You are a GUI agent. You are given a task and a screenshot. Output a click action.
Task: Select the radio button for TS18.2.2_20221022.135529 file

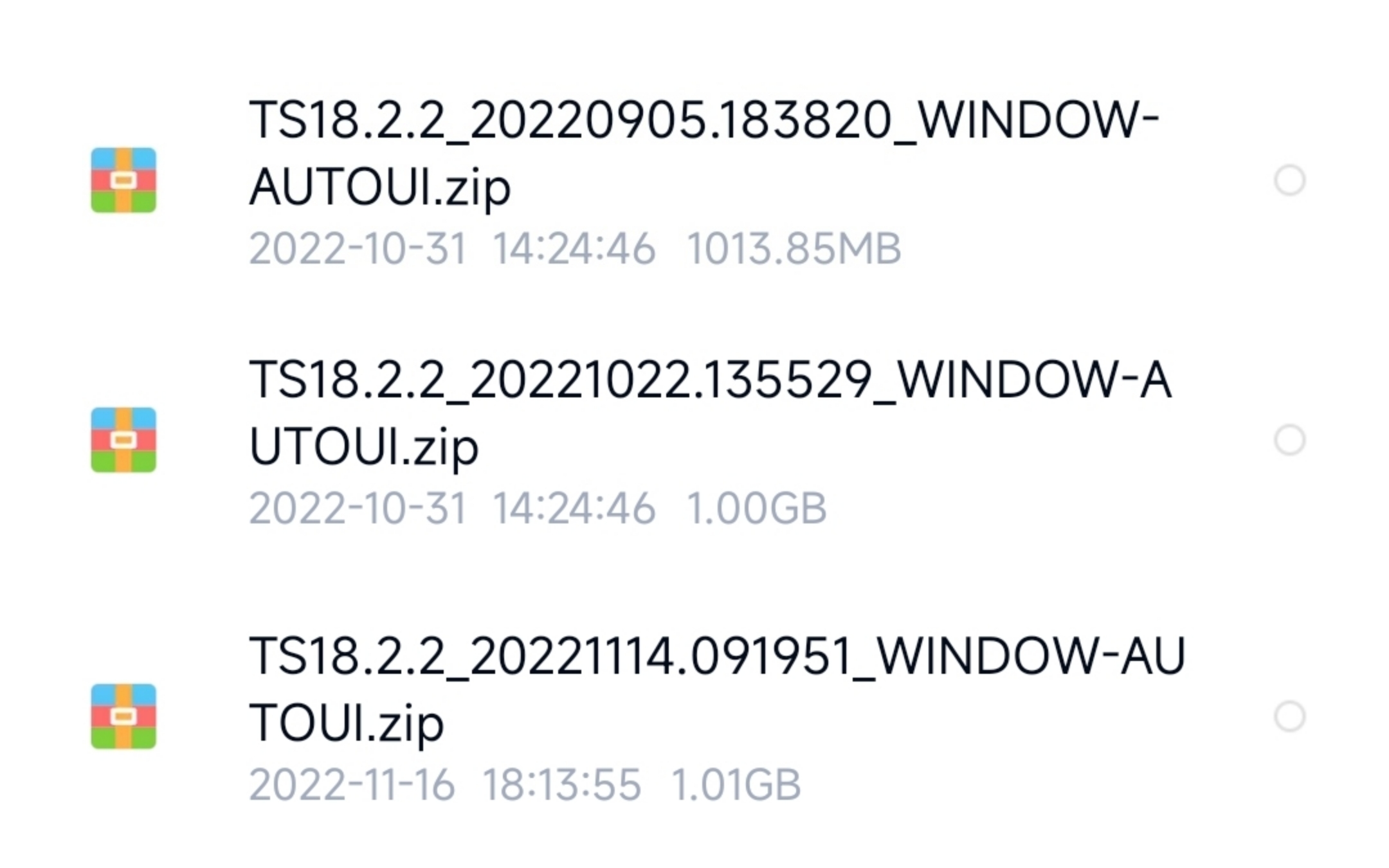pyautogui.click(x=1289, y=440)
